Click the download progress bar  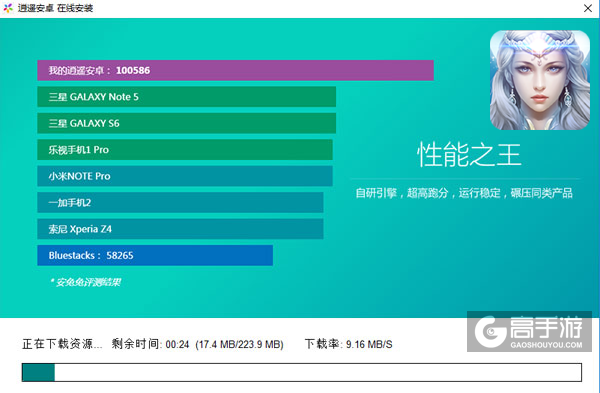coord(302,372)
